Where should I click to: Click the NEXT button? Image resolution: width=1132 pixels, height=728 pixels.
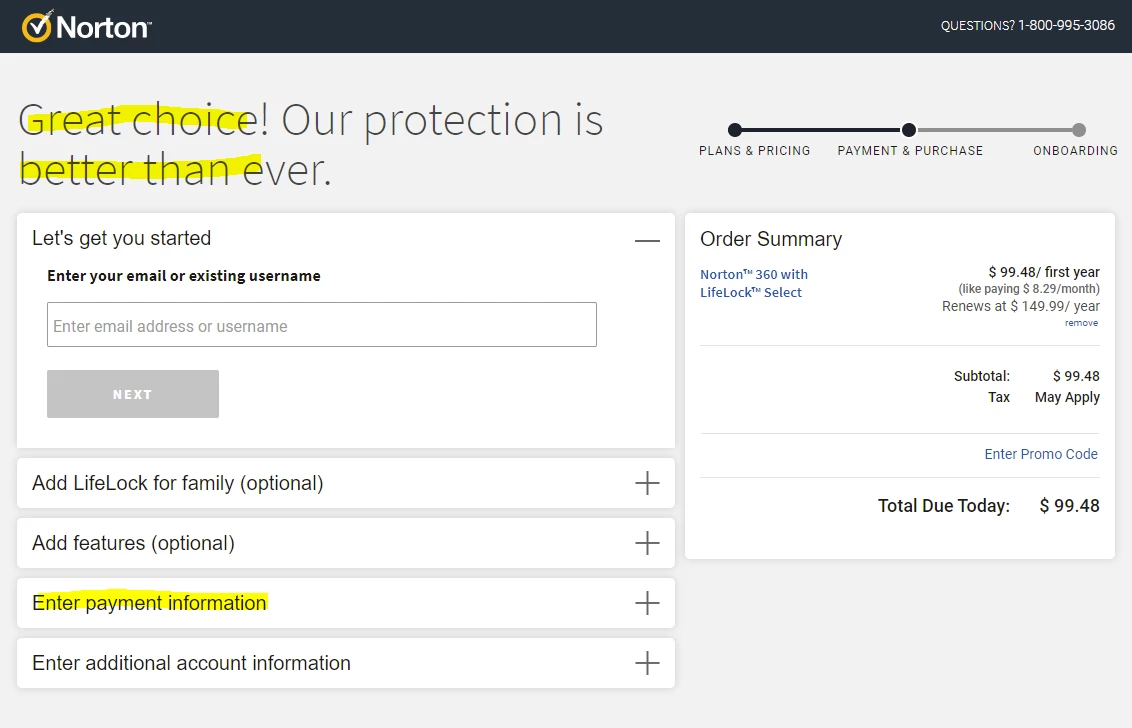click(x=133, y=394)
